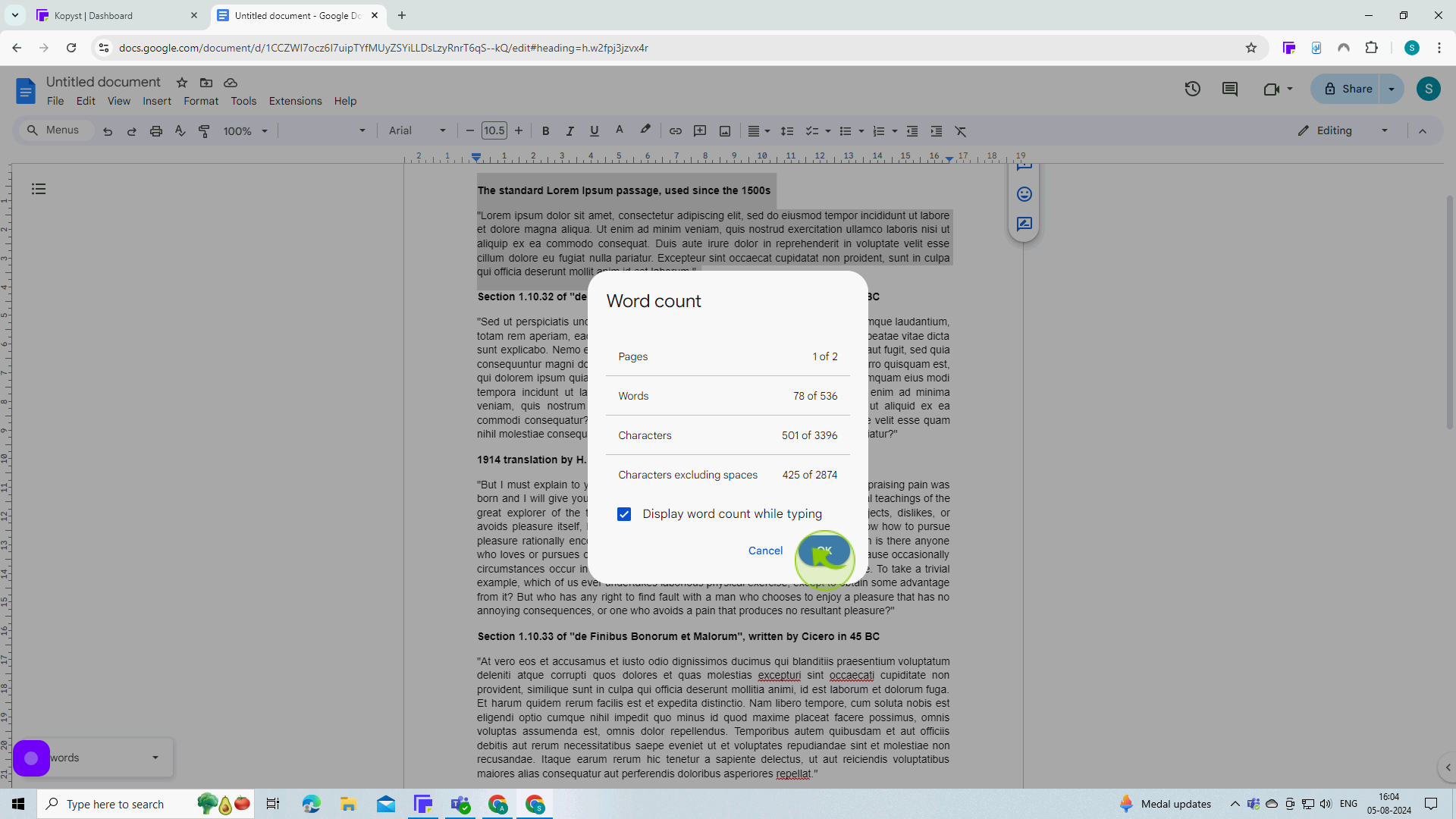Image resolution: width=1456 pixels, height=819 pixels.
Task: Open the zoom 100% dropdown
Action: [x=246, y=131]
